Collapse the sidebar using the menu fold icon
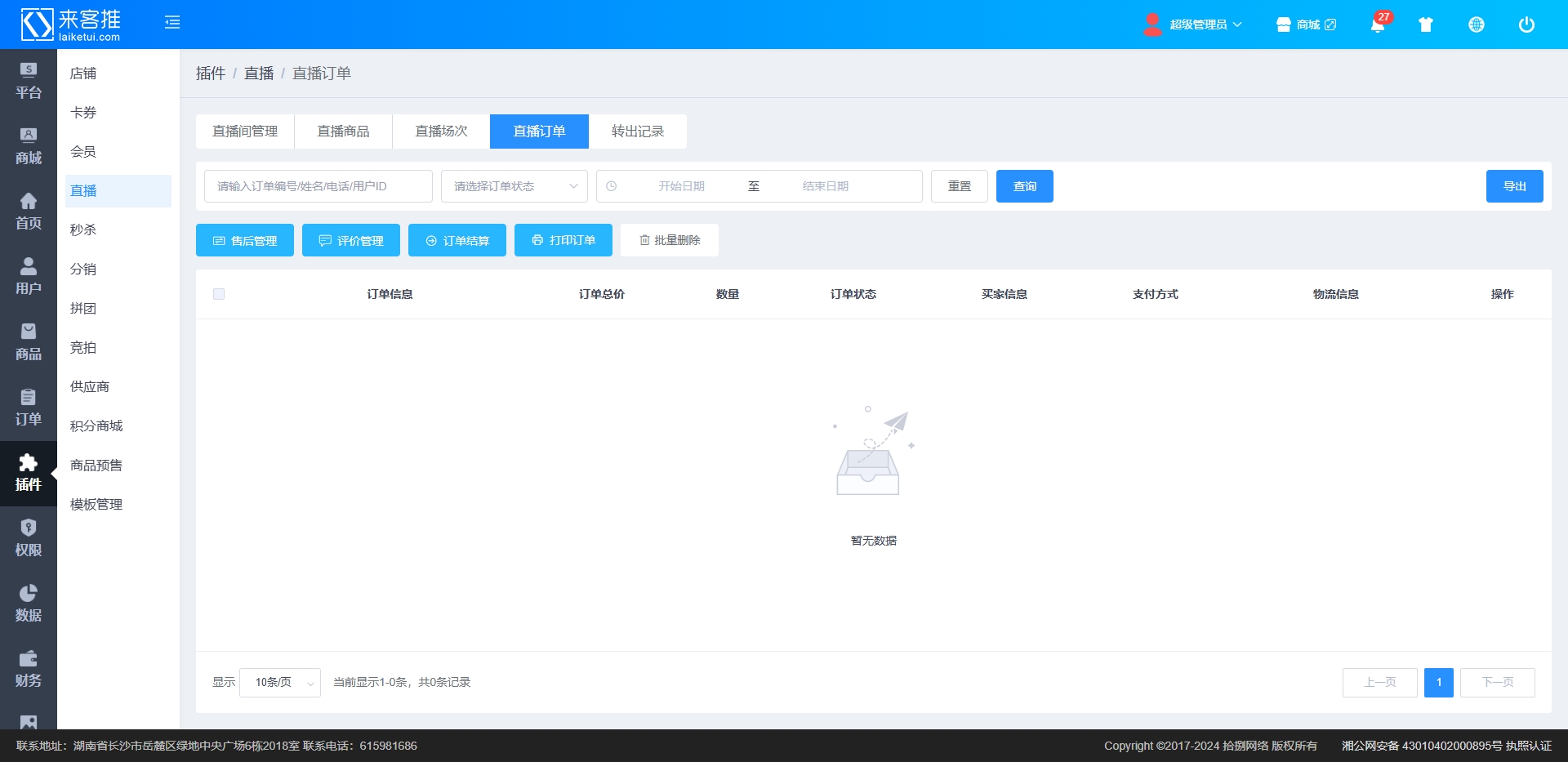The width and height of the screenshot is (1568, 762). tap(172, 23)
